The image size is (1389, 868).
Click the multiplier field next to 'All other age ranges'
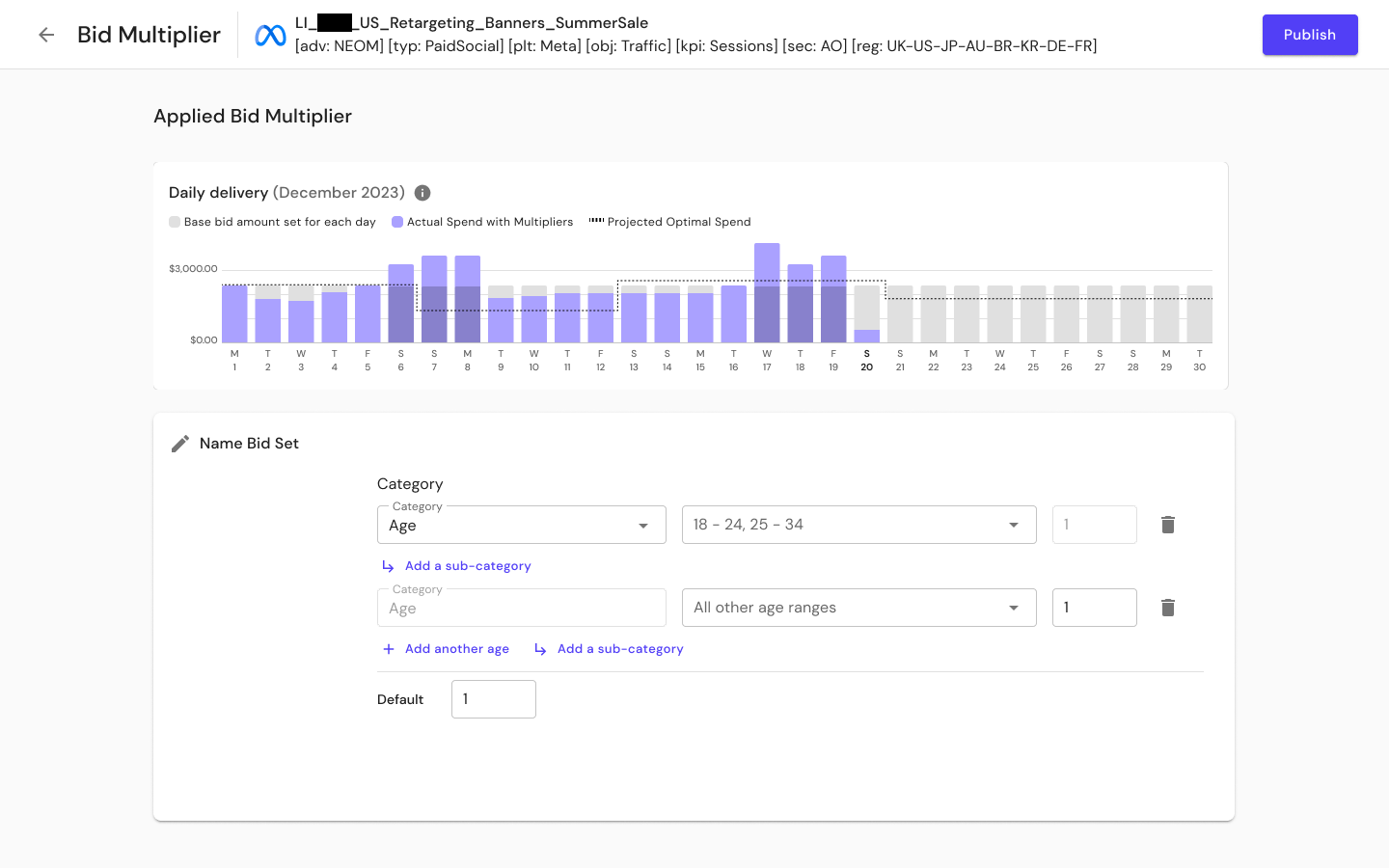tap(1094, 607)
